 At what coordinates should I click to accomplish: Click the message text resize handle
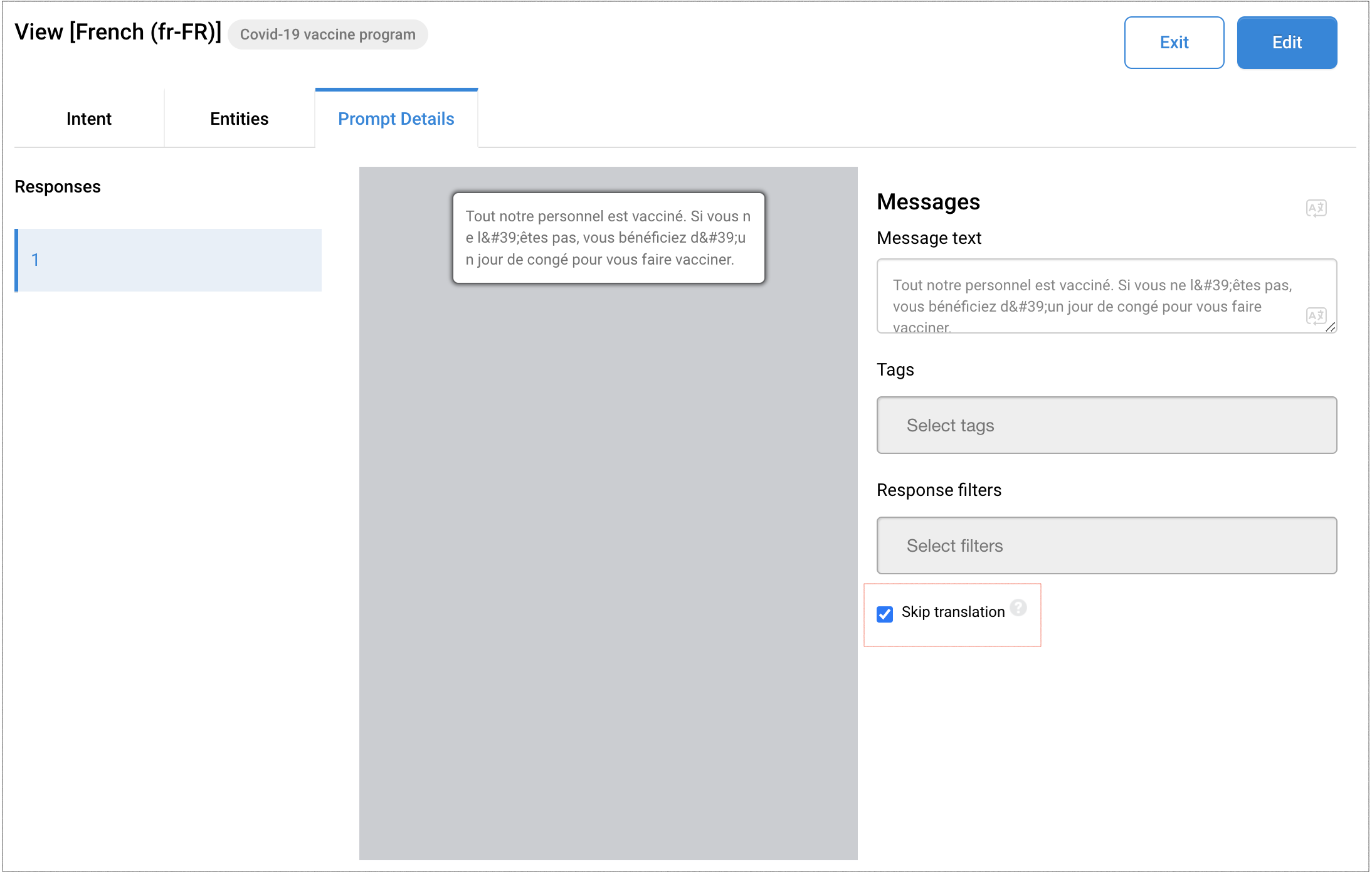tap(1331, 327)
